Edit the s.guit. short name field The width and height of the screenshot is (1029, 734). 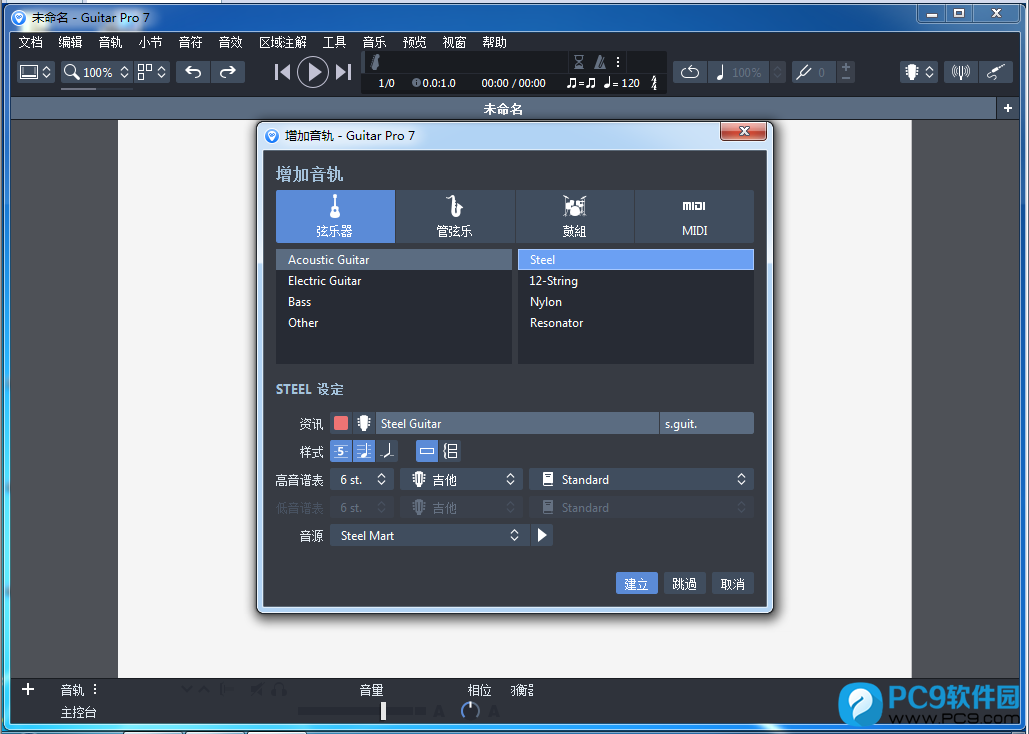pos(707,423)
